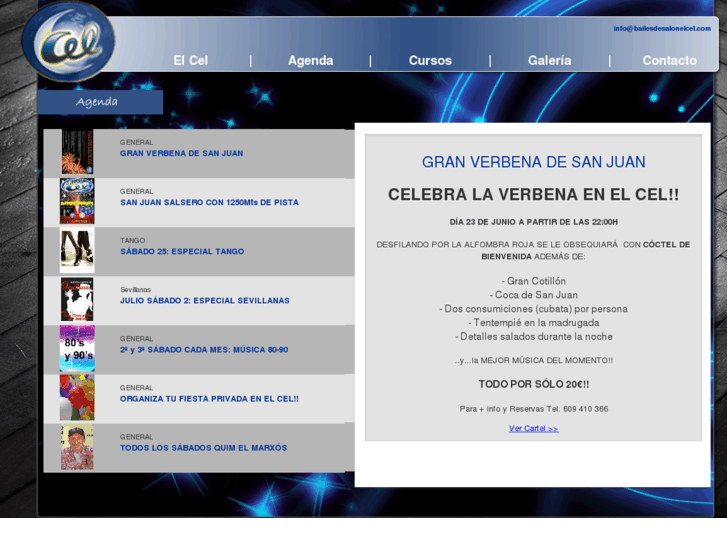Go to the Agenda menu page
The width and height of the screenshot is (727, 545).
coord(310,61)
